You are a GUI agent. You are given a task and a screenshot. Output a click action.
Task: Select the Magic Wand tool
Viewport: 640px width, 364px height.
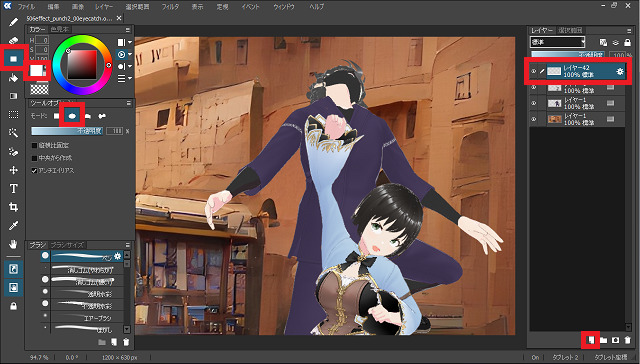click(x=13, y=133)
